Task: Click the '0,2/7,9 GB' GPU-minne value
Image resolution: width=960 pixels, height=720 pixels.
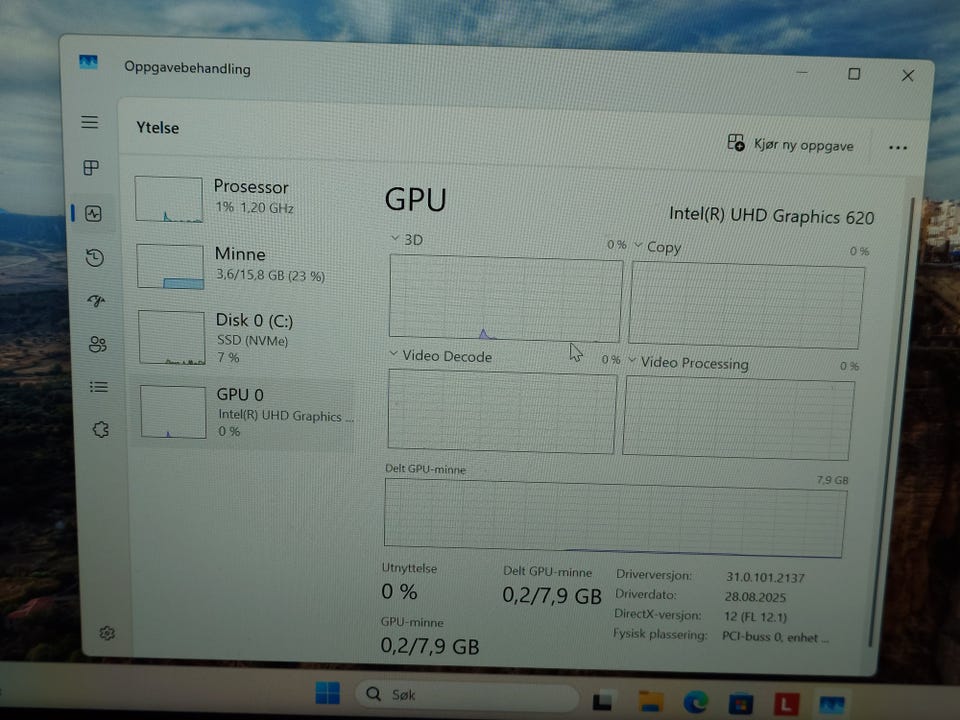Action: coord(430,646)
